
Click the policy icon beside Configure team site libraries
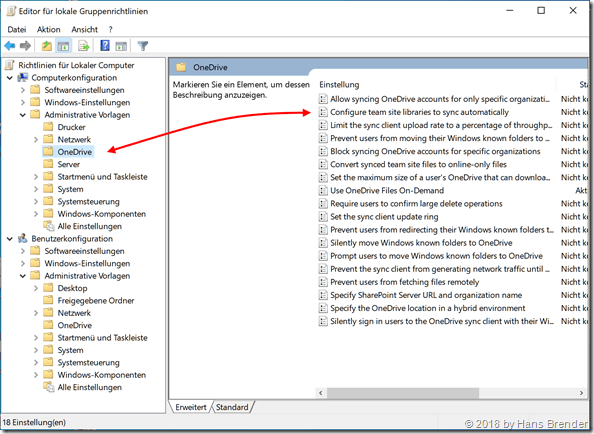click(x=323, y=112)
